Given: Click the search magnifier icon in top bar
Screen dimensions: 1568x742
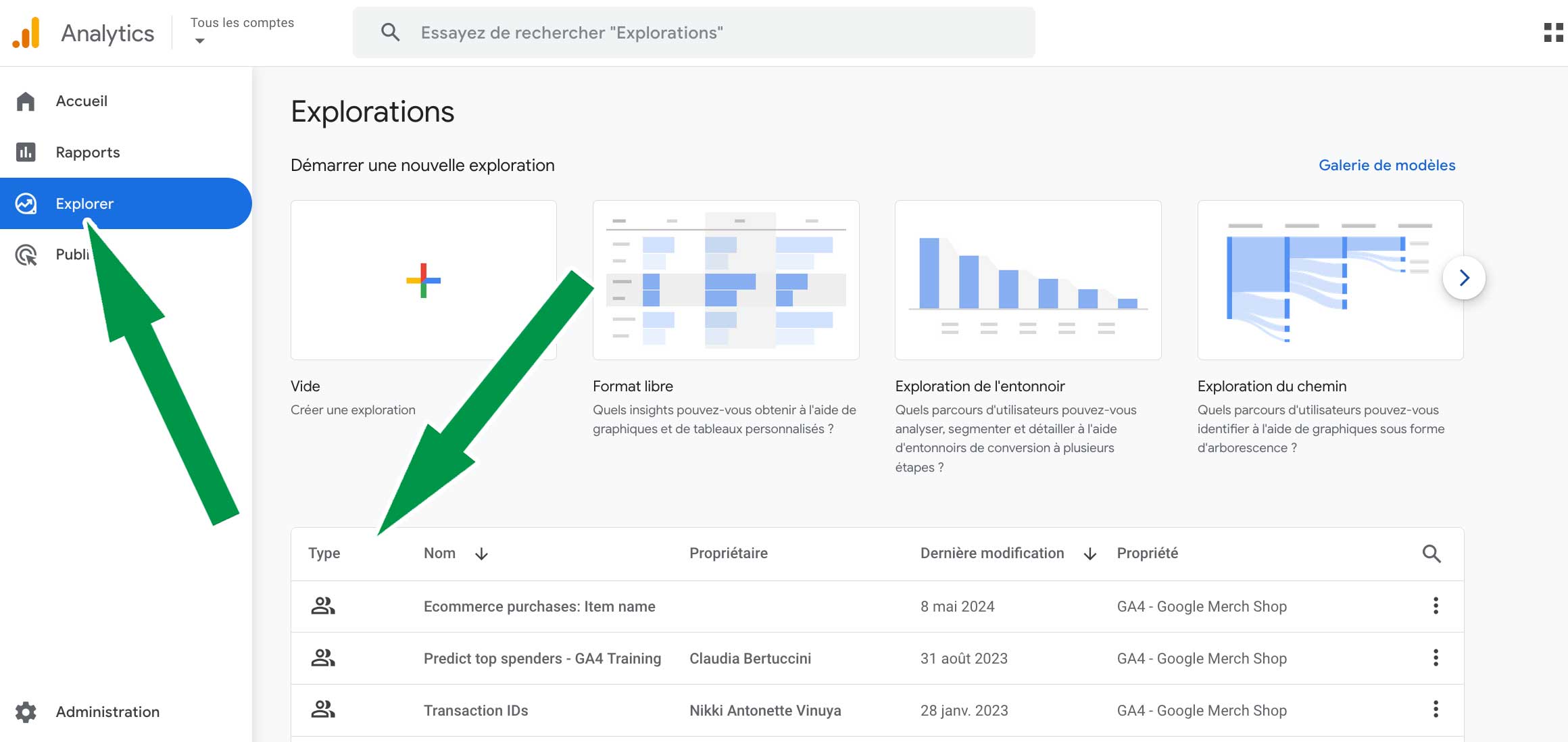Looking at the screenshot, I should (390, 32).
